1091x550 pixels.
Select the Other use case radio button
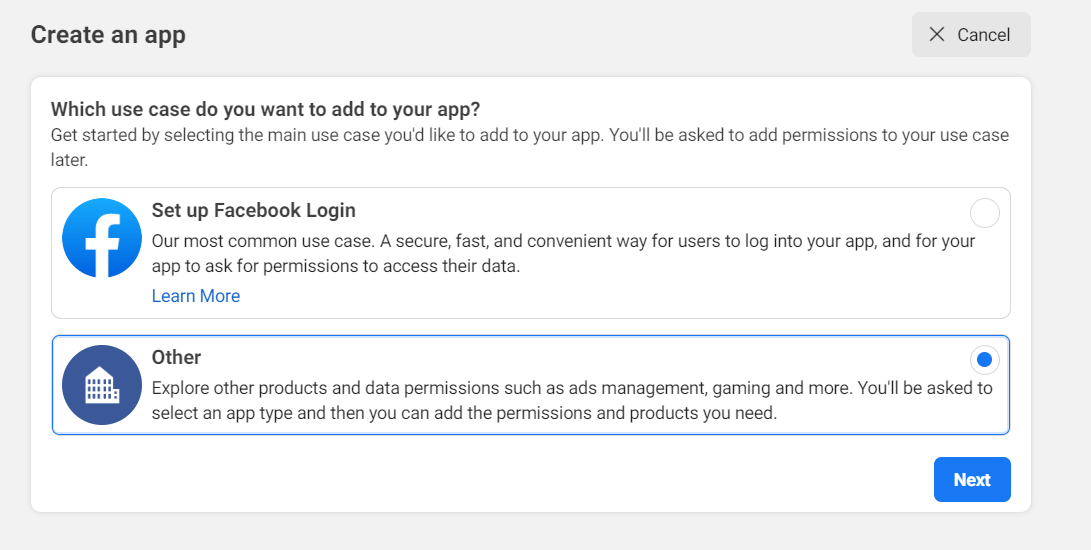[984, 360]
